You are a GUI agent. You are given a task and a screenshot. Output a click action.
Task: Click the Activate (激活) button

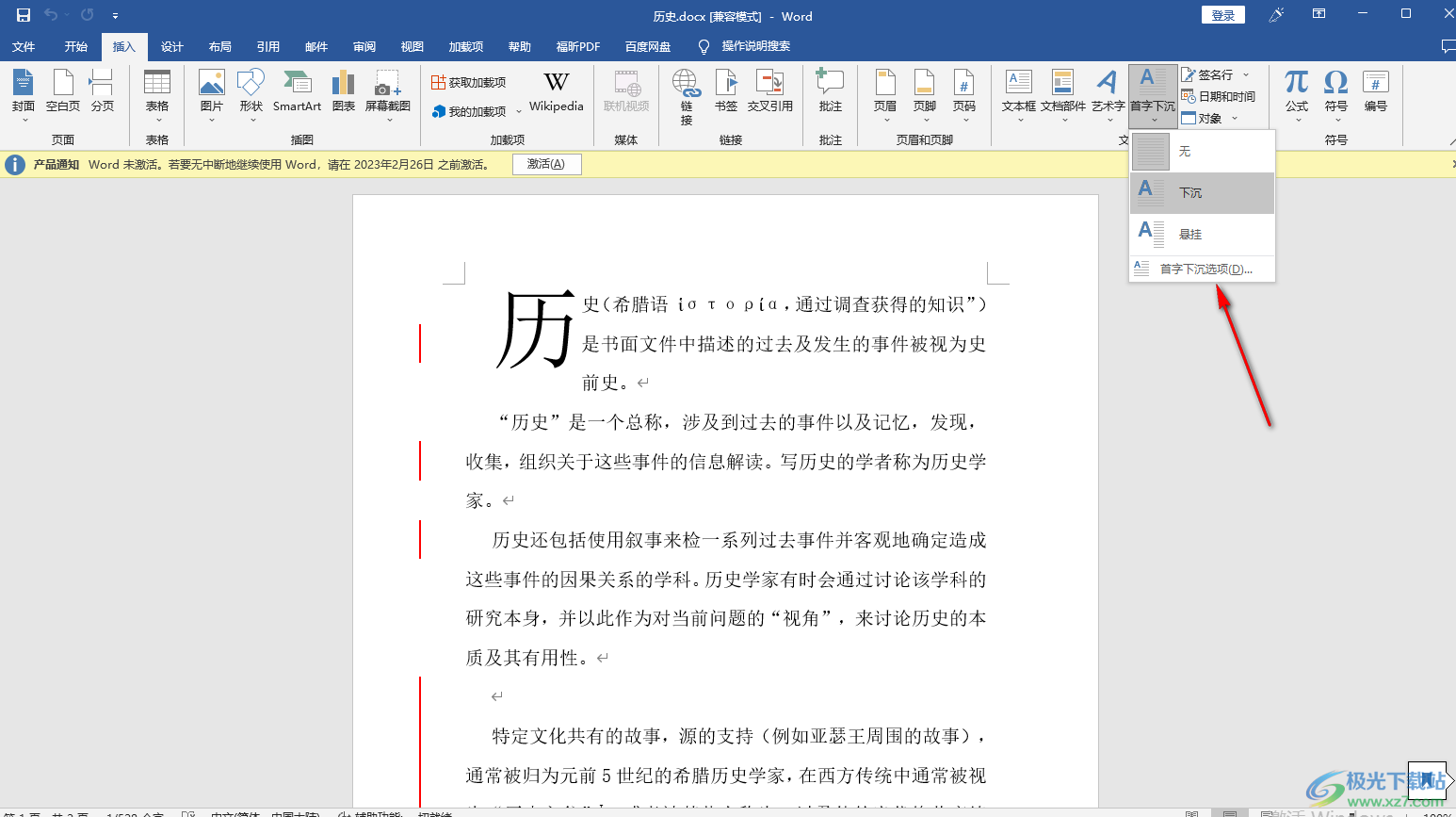546,164
